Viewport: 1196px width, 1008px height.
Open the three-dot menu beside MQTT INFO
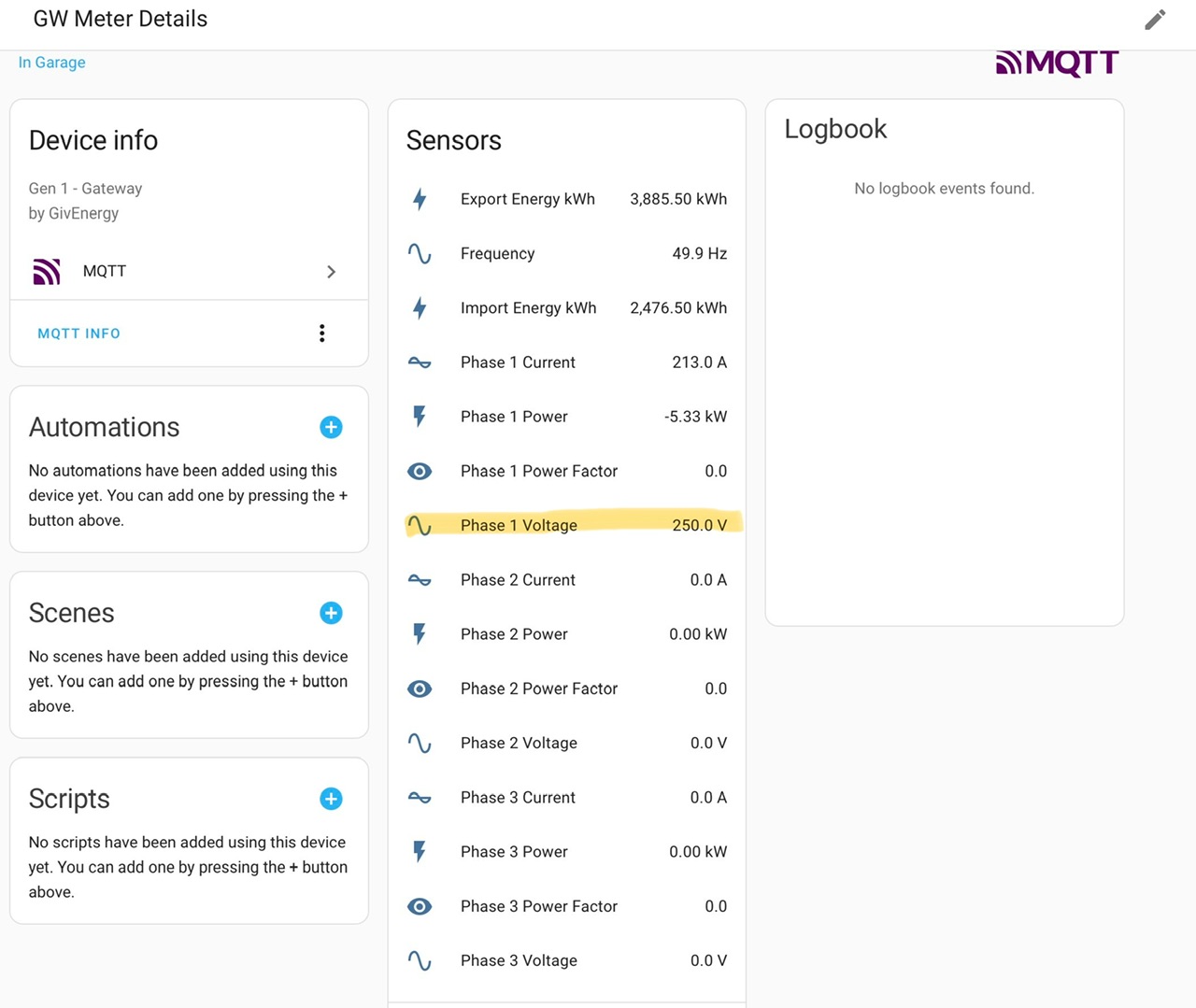[x=321, y=334]
